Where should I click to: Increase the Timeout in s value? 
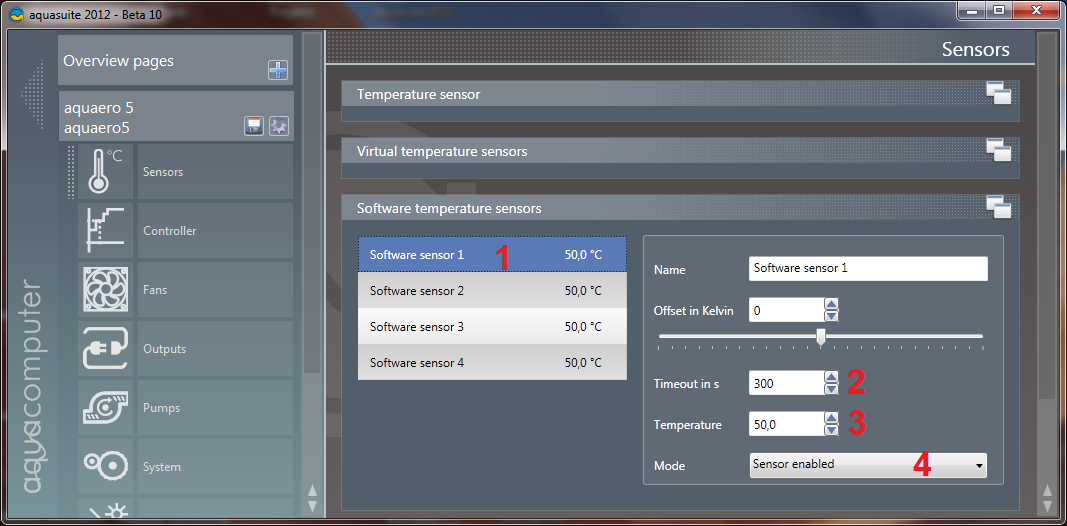click(x=831, y=377)
